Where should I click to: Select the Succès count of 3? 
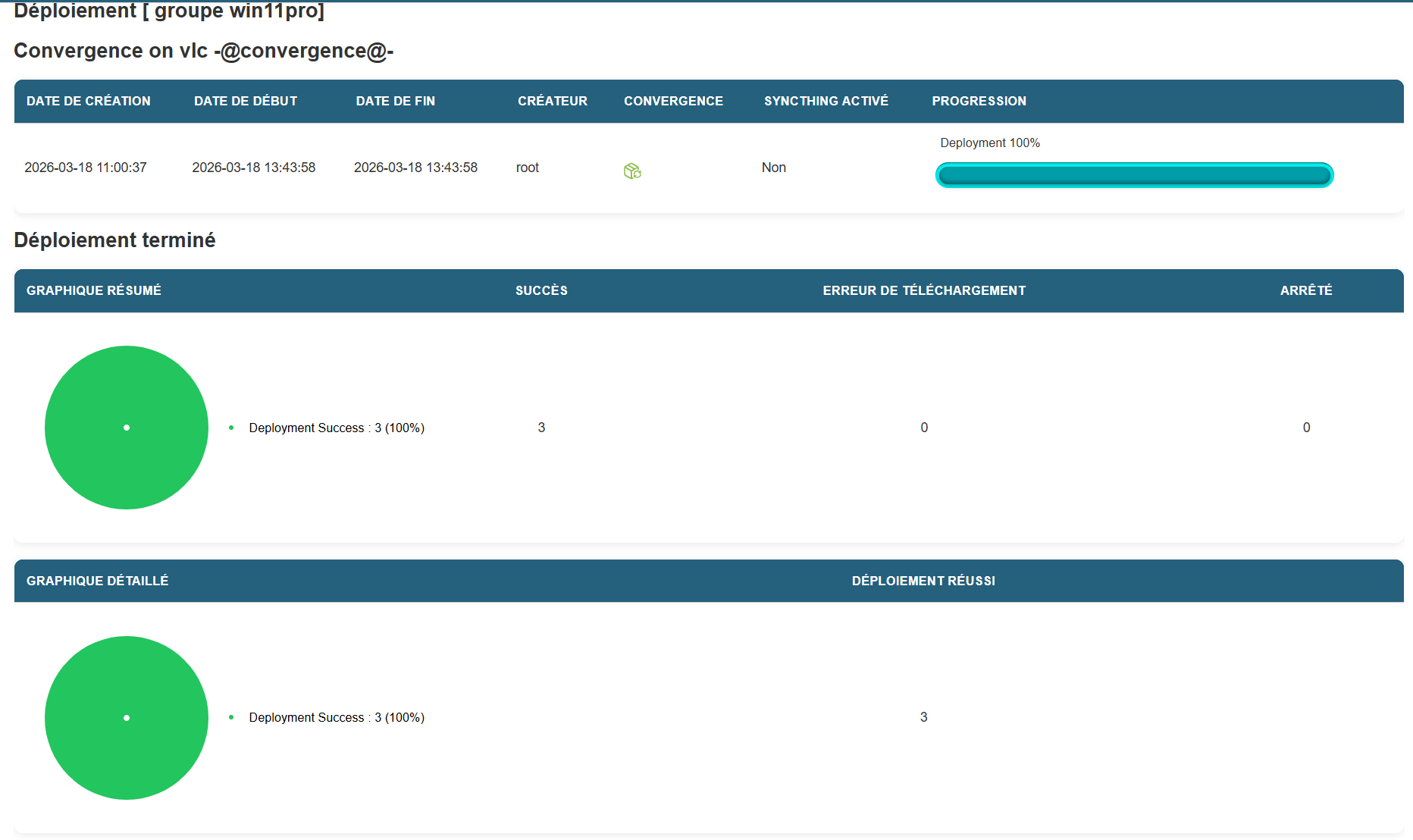pos(541,428)
